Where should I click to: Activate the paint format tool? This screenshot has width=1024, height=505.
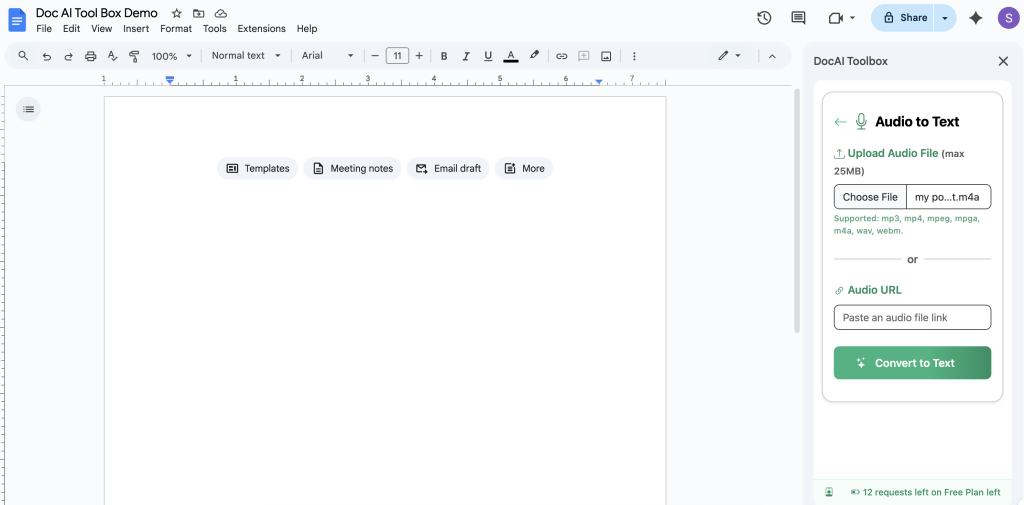(135, 56)
